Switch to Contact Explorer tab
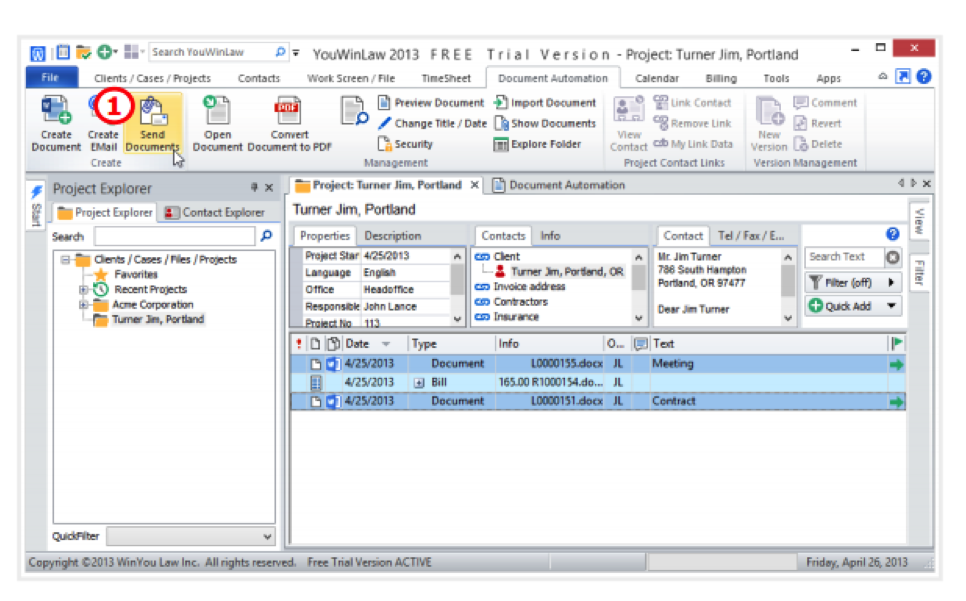The image size is (966, 601). click(x=214, y=212)
